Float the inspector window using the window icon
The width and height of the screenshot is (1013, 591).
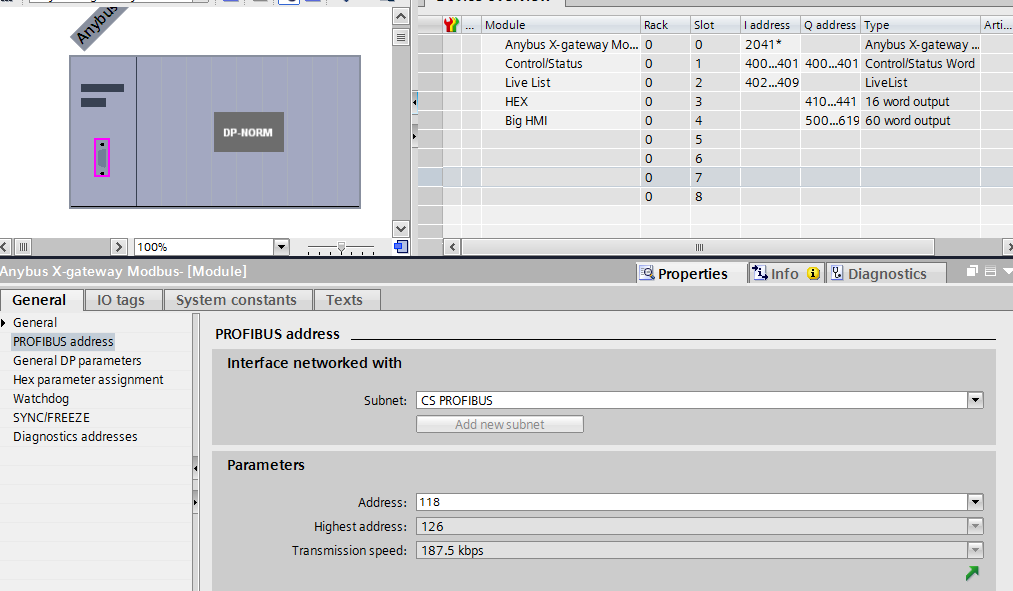[x=972, y=271]
